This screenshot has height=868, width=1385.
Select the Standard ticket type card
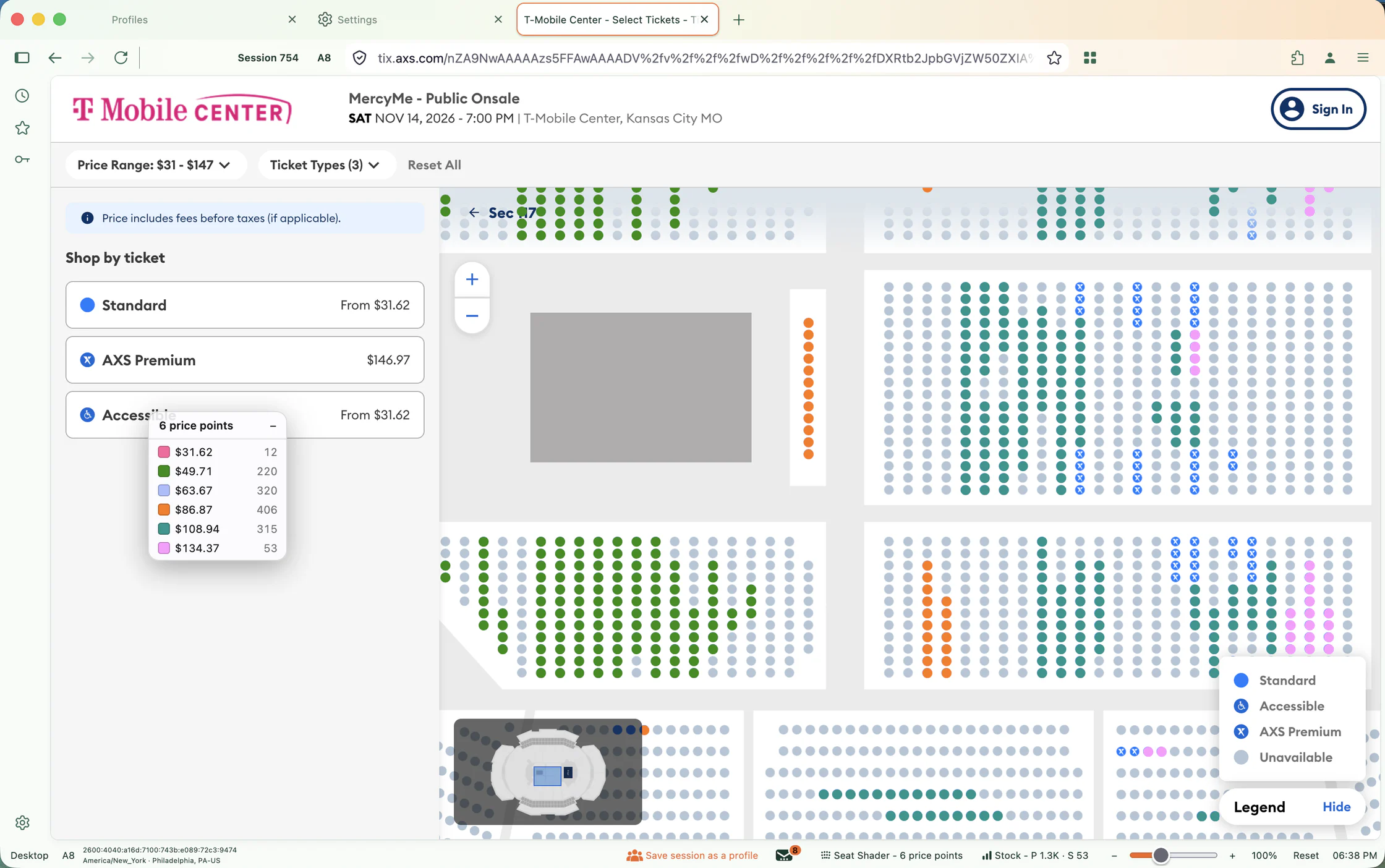point(245,305)
